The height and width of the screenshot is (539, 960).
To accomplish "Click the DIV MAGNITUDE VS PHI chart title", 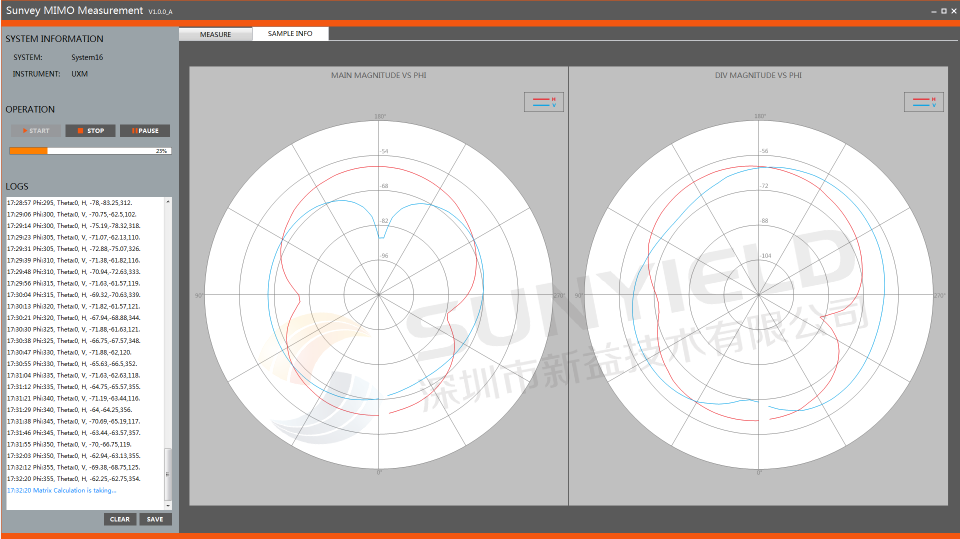I will [758, 75].
